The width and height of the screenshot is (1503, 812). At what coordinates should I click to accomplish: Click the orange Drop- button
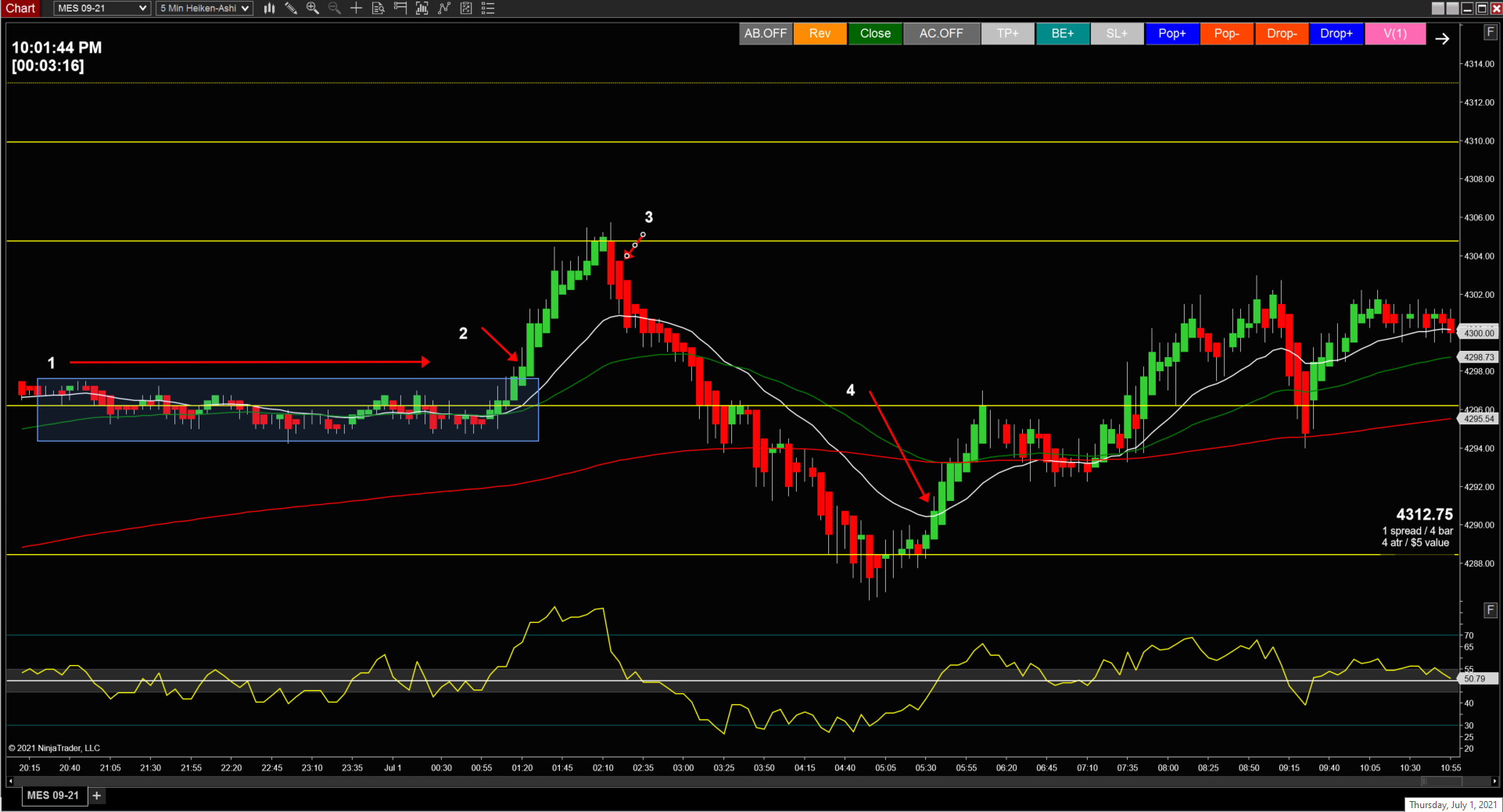point(1282,34)
